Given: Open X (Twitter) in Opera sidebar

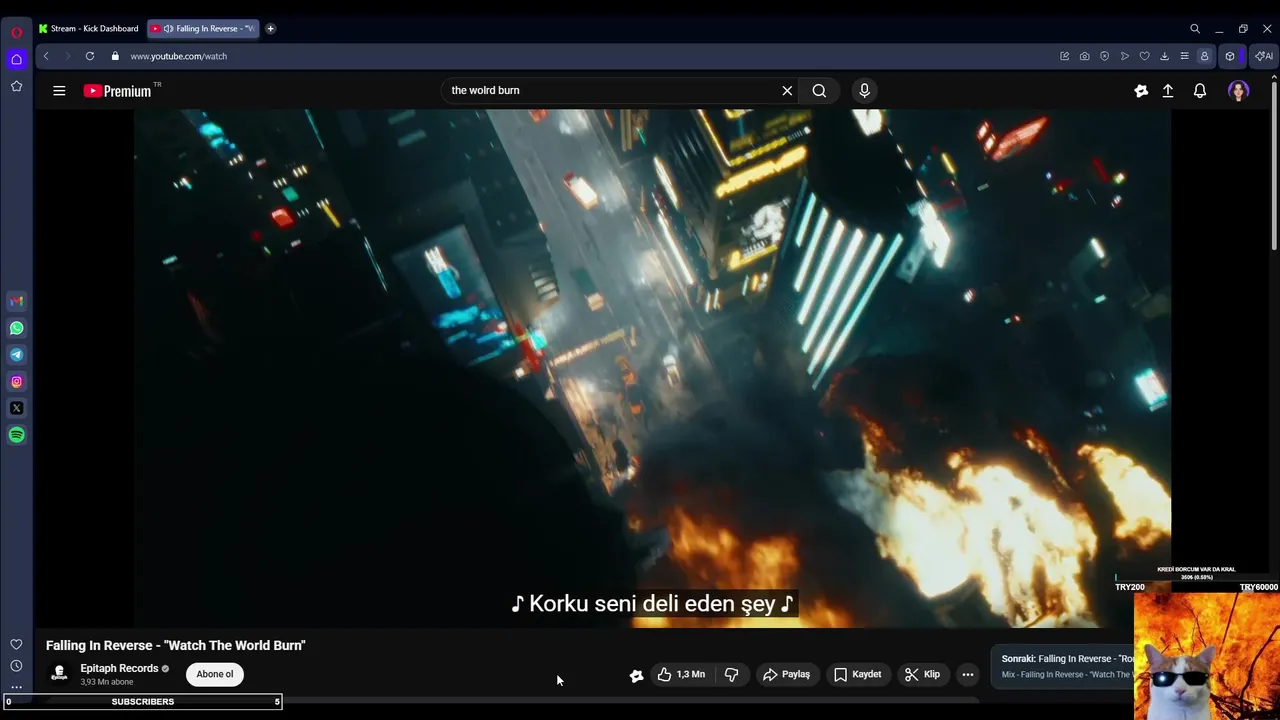Looking at the screenshot, I should tap(16, 408).
